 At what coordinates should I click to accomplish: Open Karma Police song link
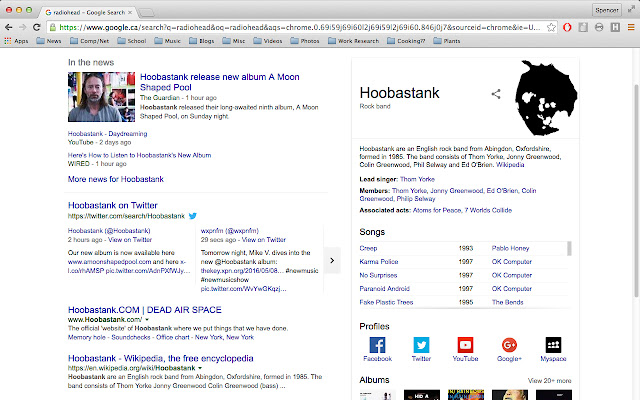(x=379, y=262)
